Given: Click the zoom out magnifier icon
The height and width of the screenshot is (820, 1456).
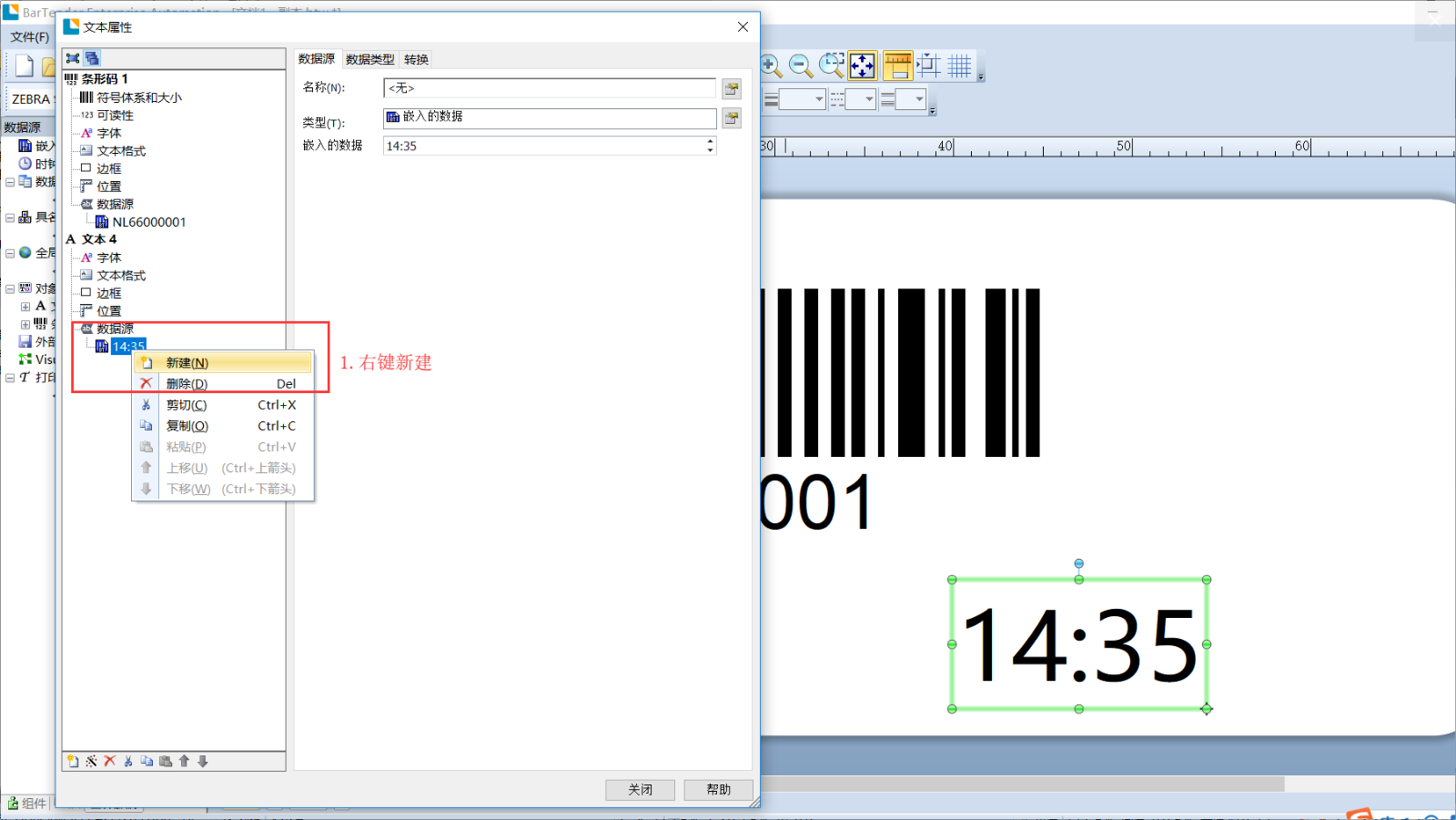Looking at the screenshot, I should coord(801,66).
